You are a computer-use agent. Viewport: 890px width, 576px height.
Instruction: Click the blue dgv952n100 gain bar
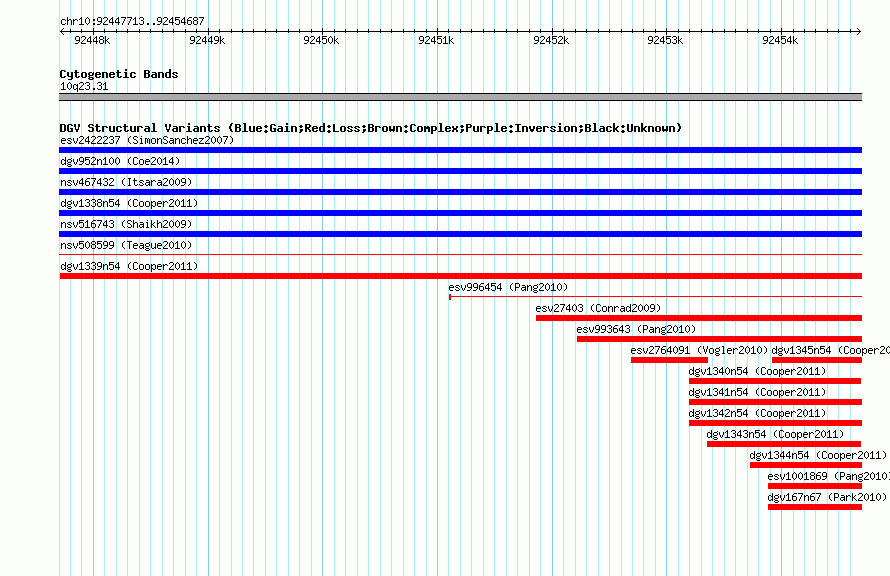click(460, 171)
